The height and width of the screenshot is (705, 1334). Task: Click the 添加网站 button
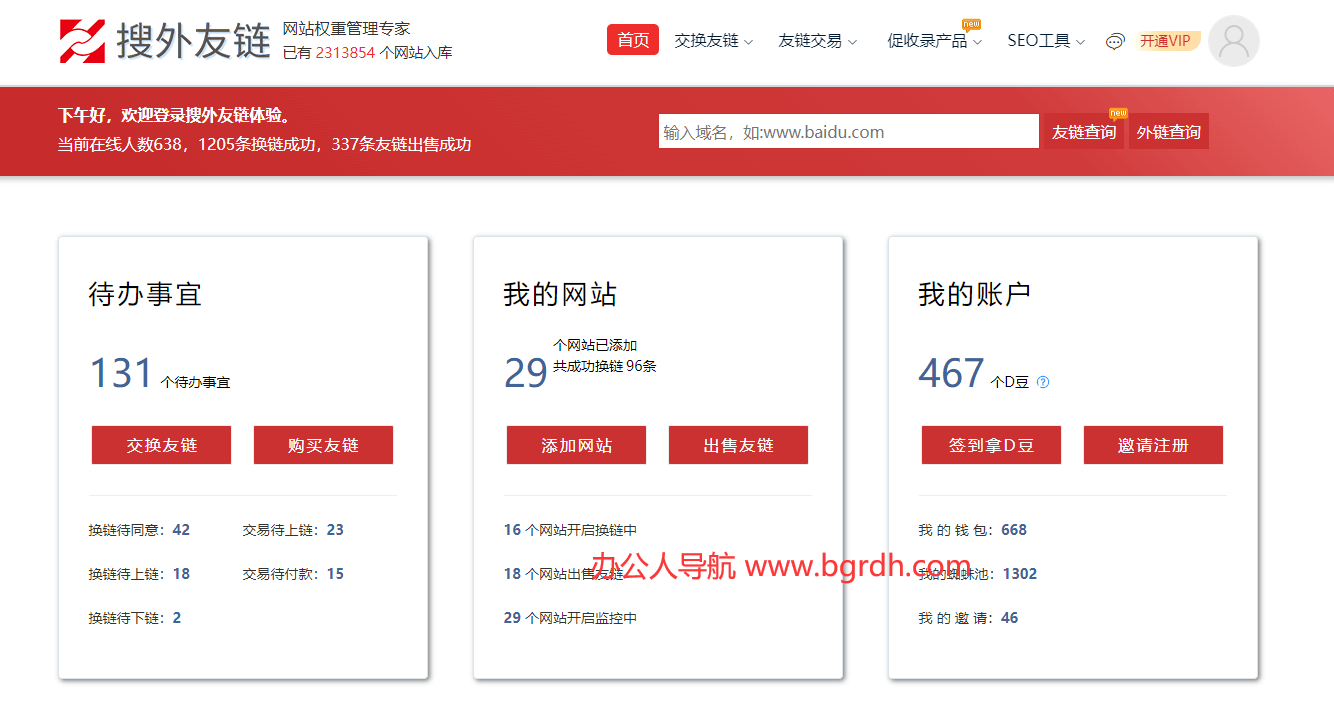[x=576, y=445]
